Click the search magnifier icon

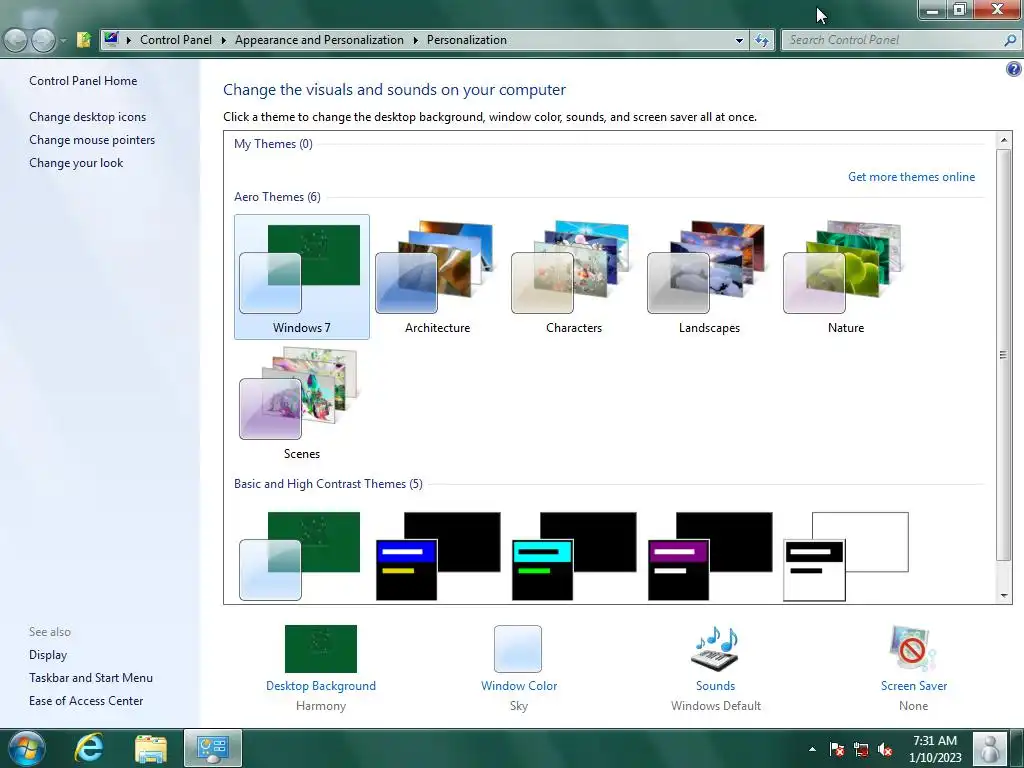[1010, 40]
